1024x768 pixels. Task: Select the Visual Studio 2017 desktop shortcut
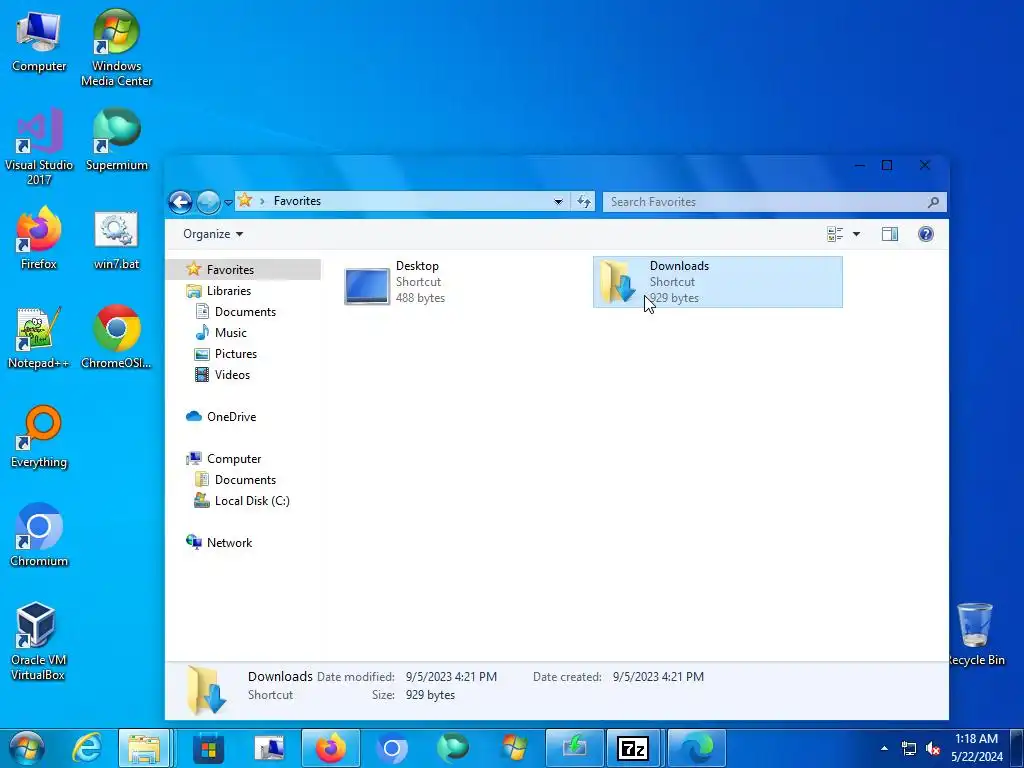coord(39,146)
